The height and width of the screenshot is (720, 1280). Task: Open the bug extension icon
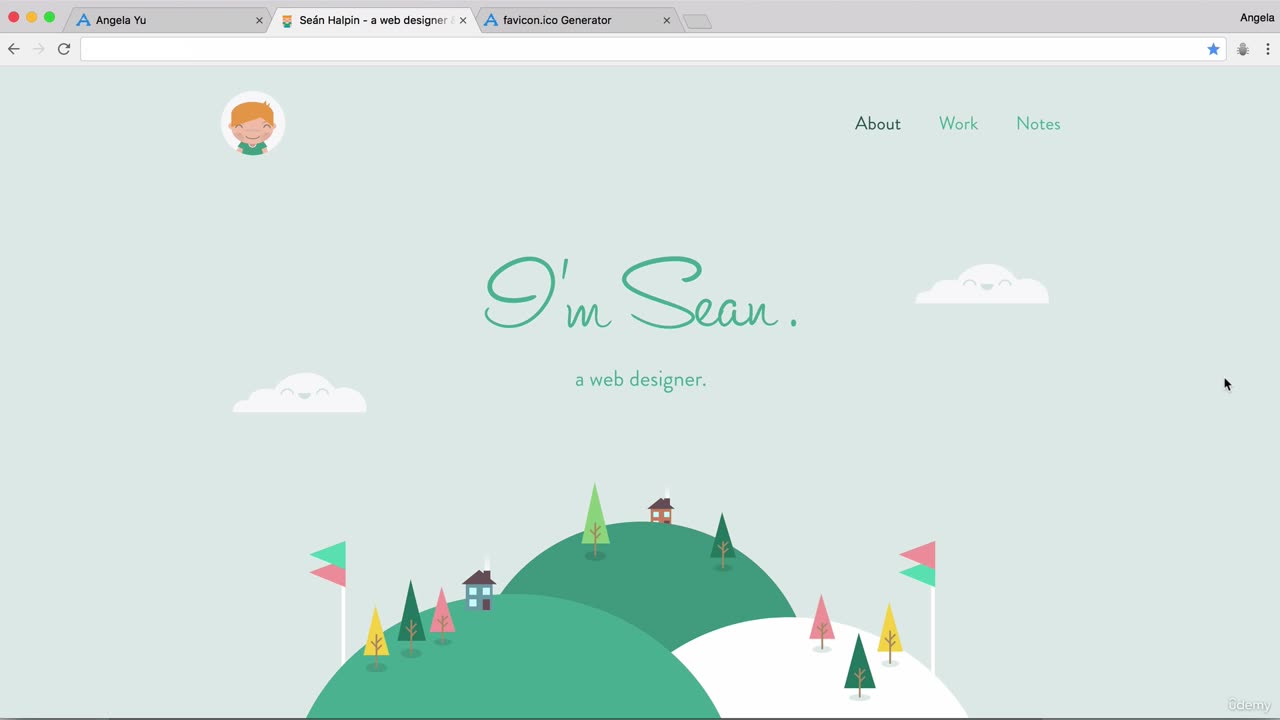(1243, 49)
